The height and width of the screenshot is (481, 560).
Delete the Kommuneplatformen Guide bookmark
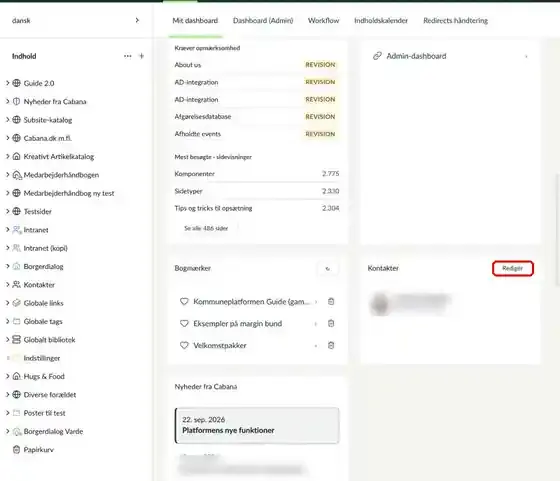[x=331, y=301]
